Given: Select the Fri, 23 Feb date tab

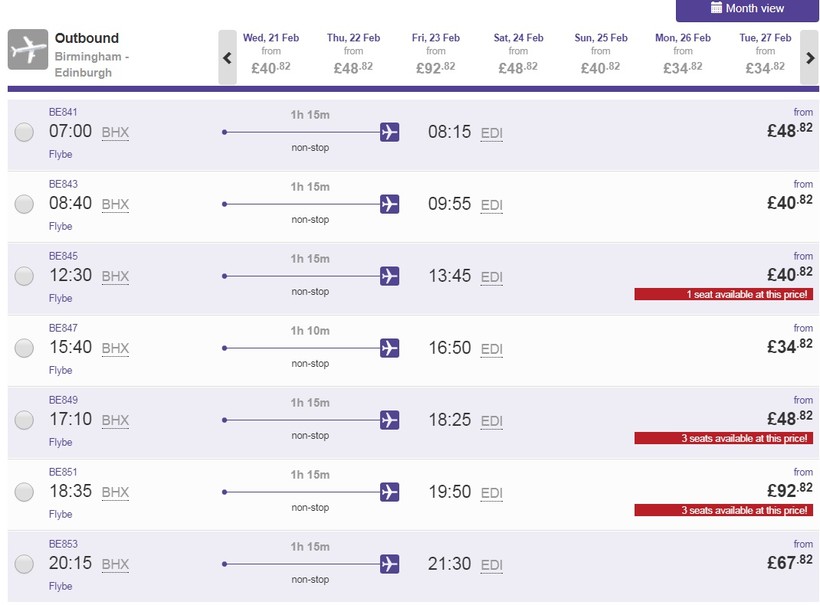Looking at the screenshot, I should 436,54.
